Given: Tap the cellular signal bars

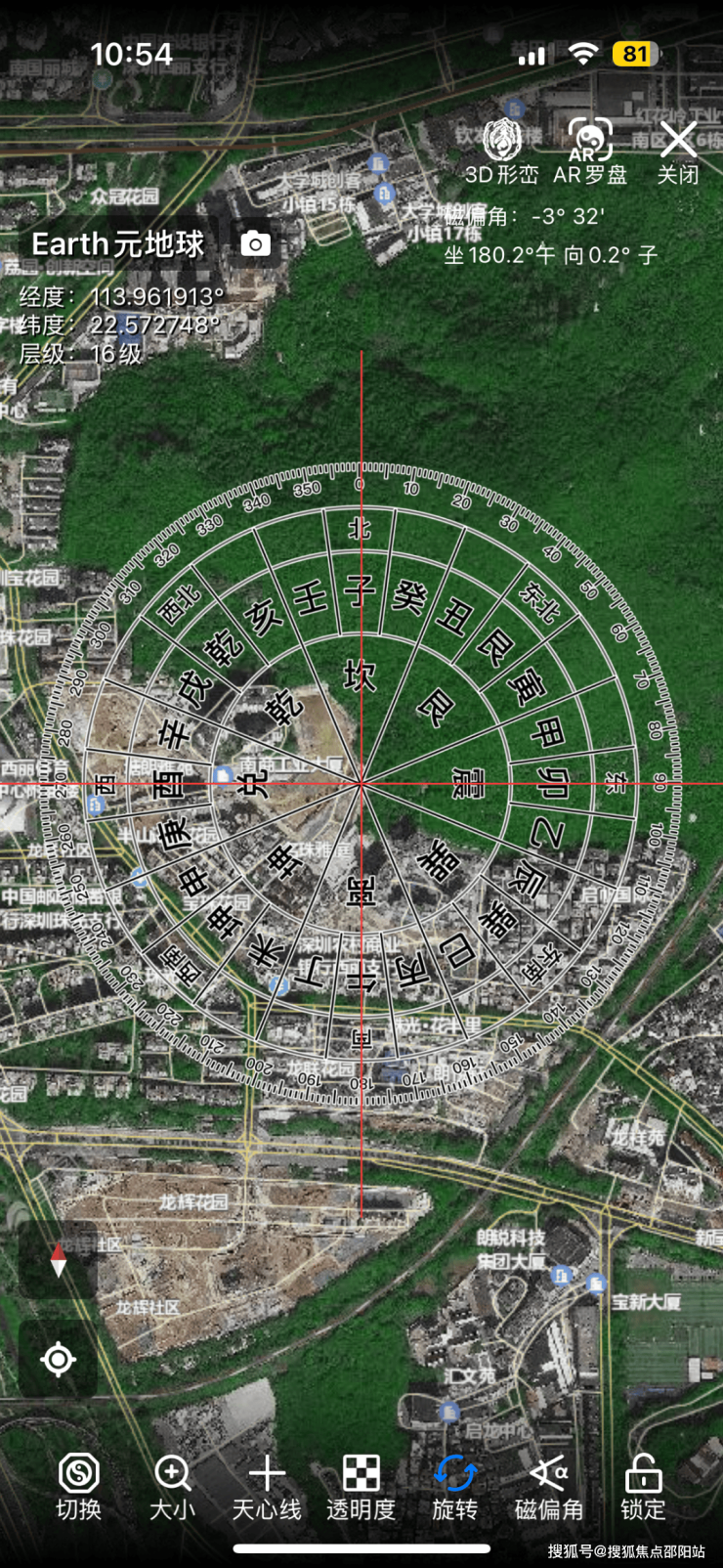Looking at the screenshot, I should click(x=532, y=55).
